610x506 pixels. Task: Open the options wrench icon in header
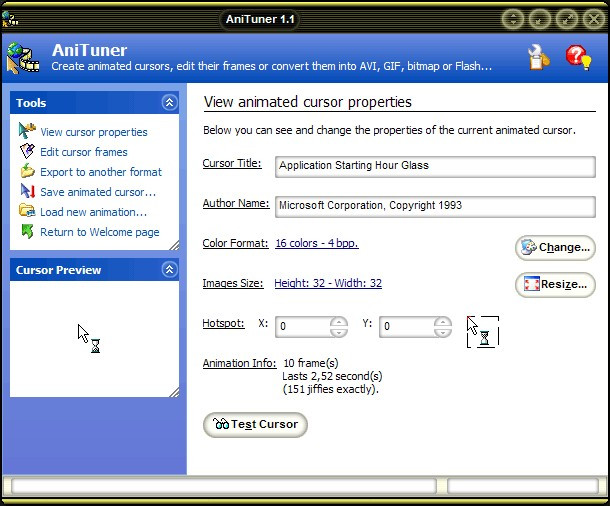coord(538,57)
